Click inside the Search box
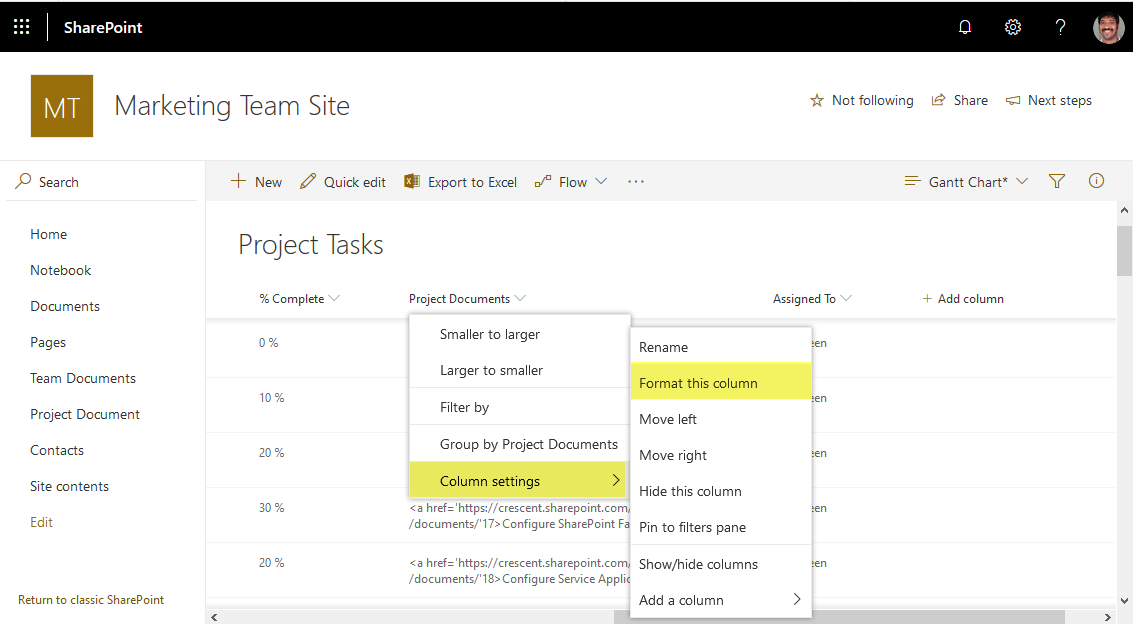The image size is (1136, 624). pos(60,181)
